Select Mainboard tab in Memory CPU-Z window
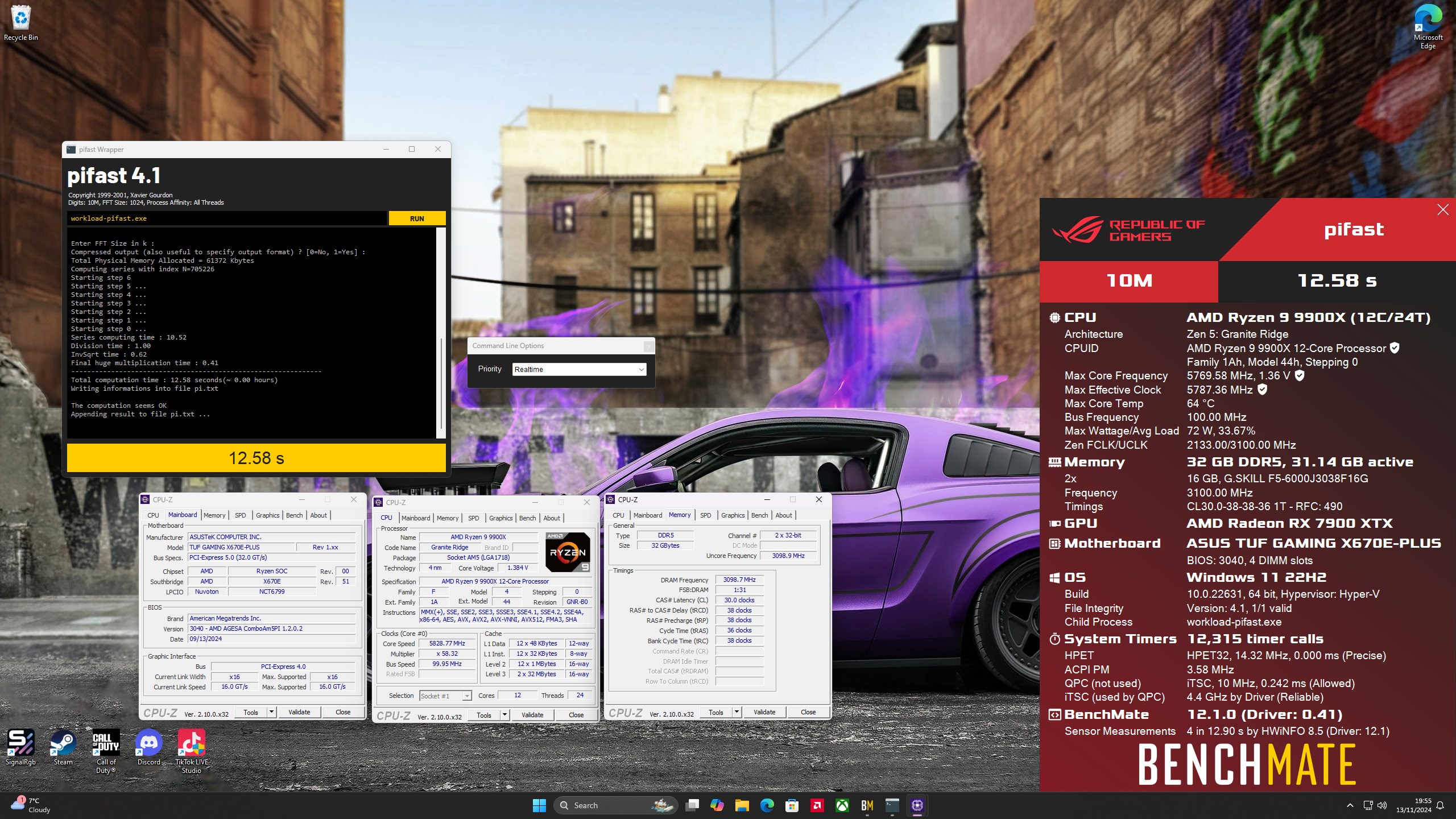 tap(648, 515)
